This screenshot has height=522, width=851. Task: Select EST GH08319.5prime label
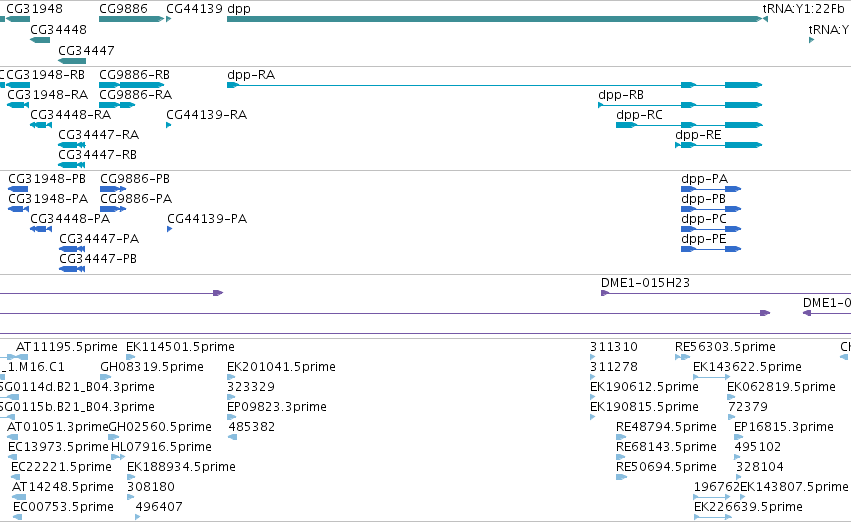[x=152, y=367]
